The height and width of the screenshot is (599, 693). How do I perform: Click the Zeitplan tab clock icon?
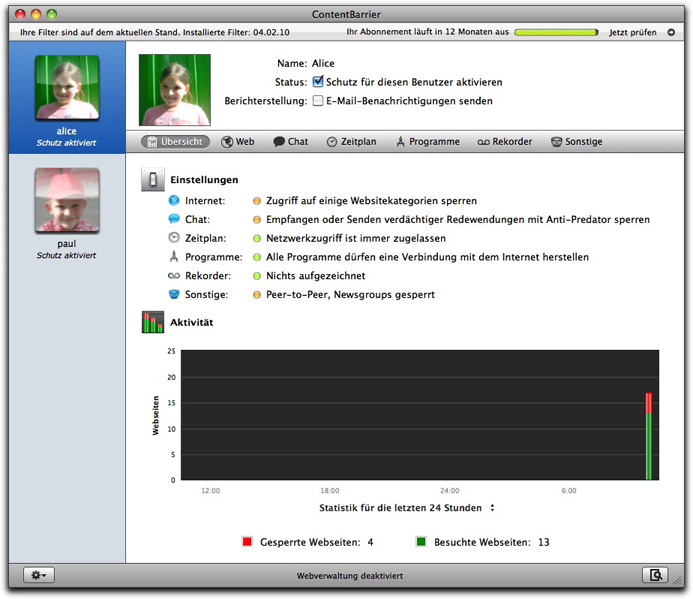(332, 142)
